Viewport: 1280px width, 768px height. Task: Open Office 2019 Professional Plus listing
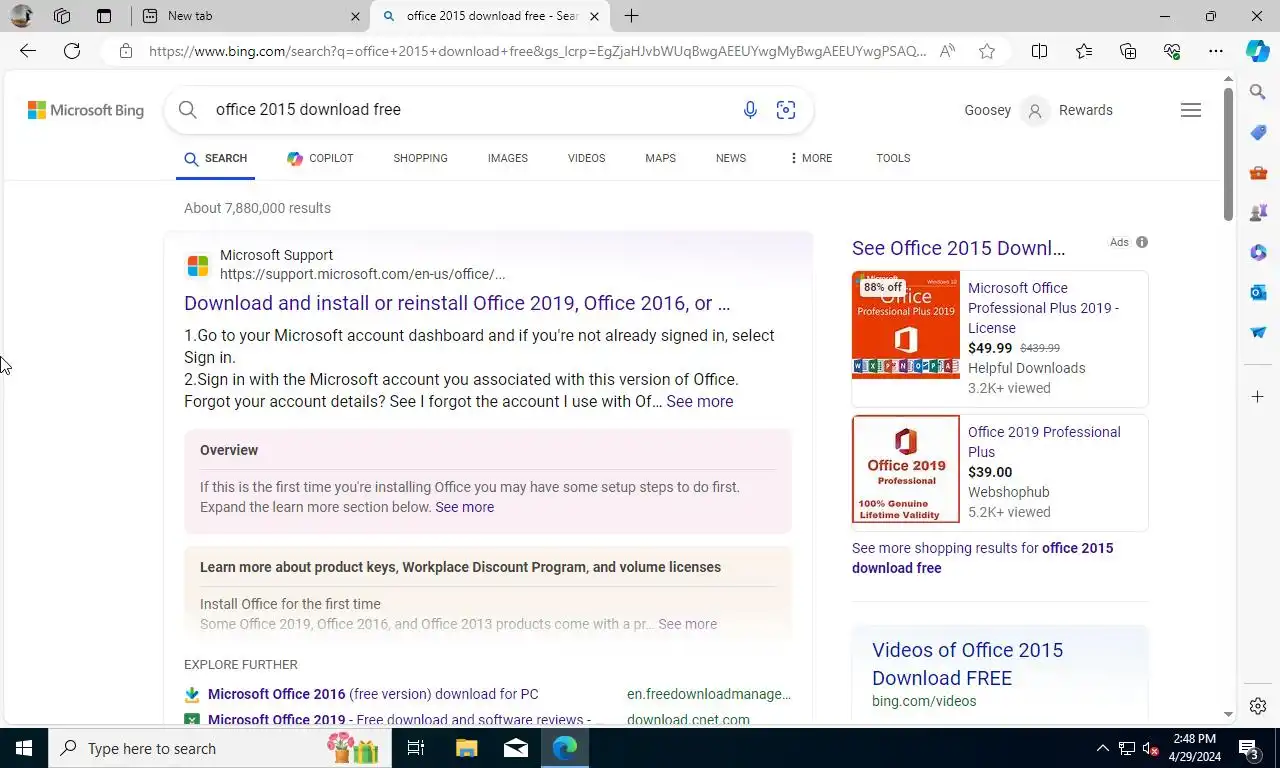tap(1044, 442)
